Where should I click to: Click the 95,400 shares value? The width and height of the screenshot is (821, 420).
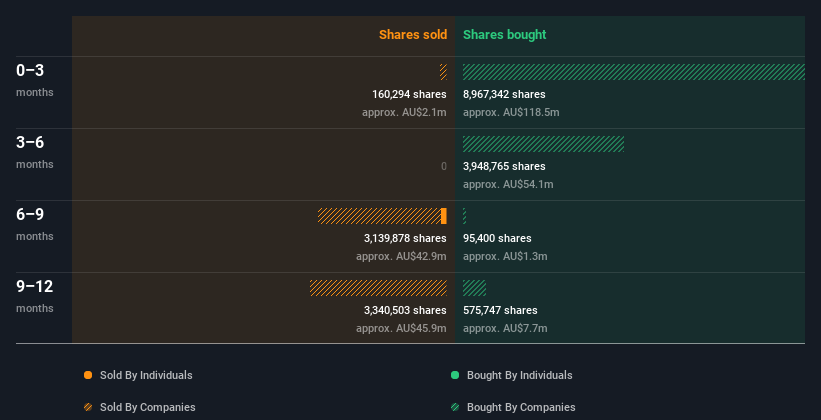click(497, 238)
